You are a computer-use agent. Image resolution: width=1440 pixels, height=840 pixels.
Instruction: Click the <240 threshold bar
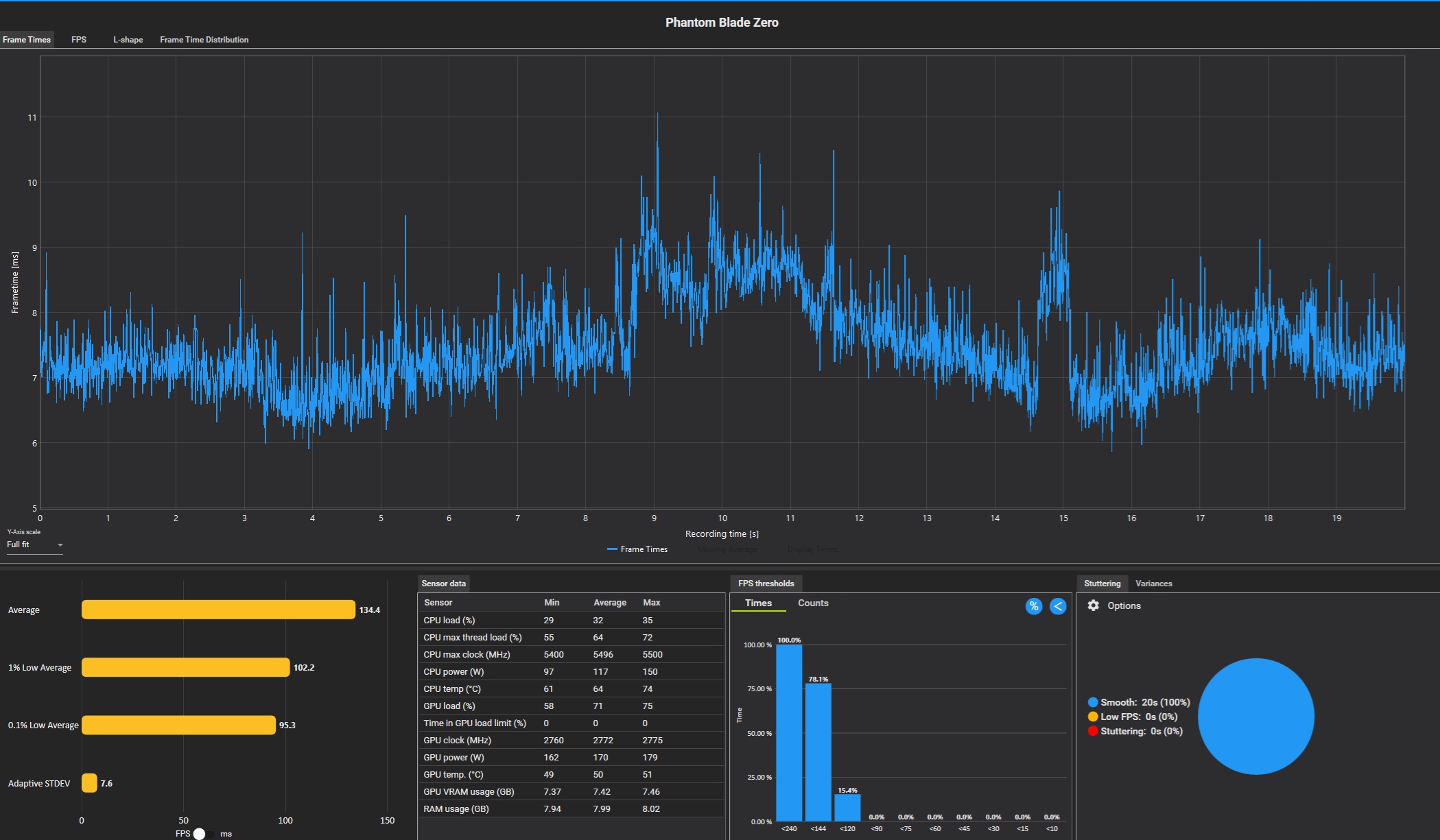tap(789, 733)
